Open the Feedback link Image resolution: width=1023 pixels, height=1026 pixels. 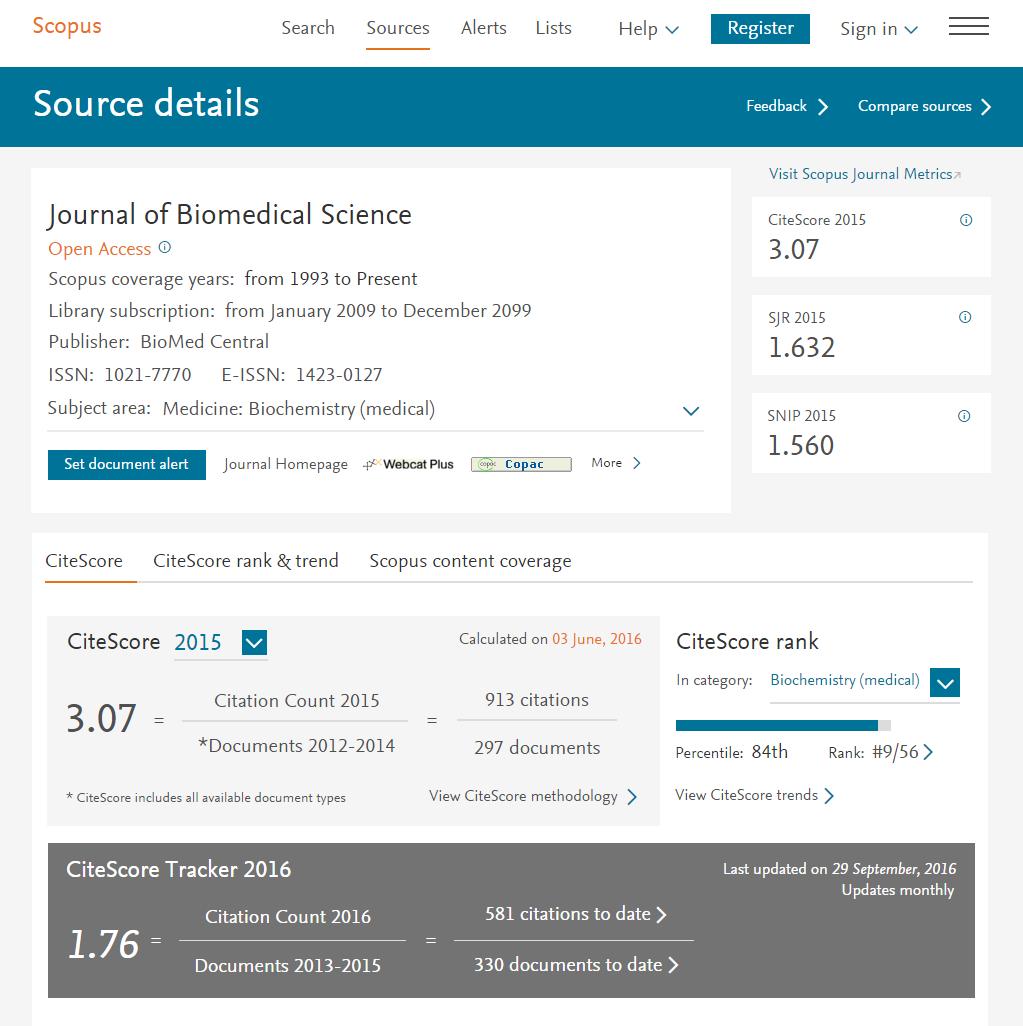pyautogui.click(x=787, y=107)
